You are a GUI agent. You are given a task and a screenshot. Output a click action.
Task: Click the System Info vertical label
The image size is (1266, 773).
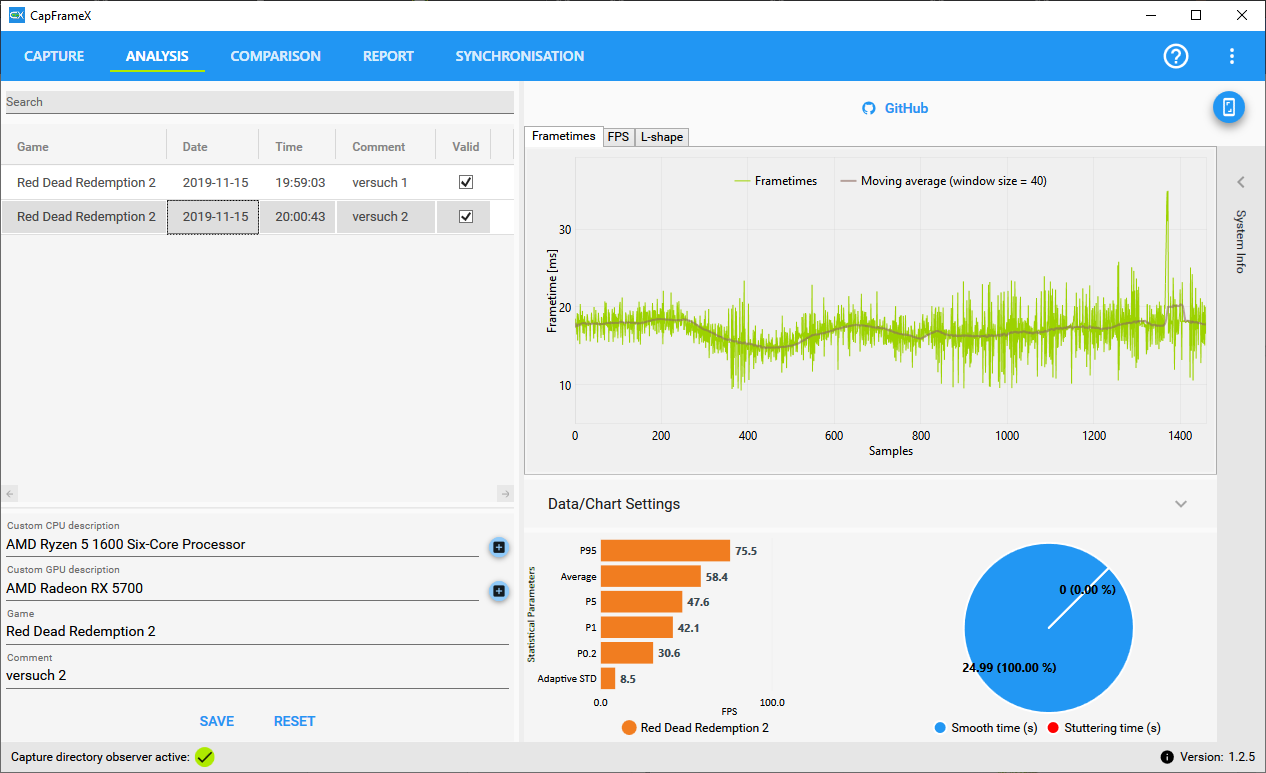coord(1241,241)
